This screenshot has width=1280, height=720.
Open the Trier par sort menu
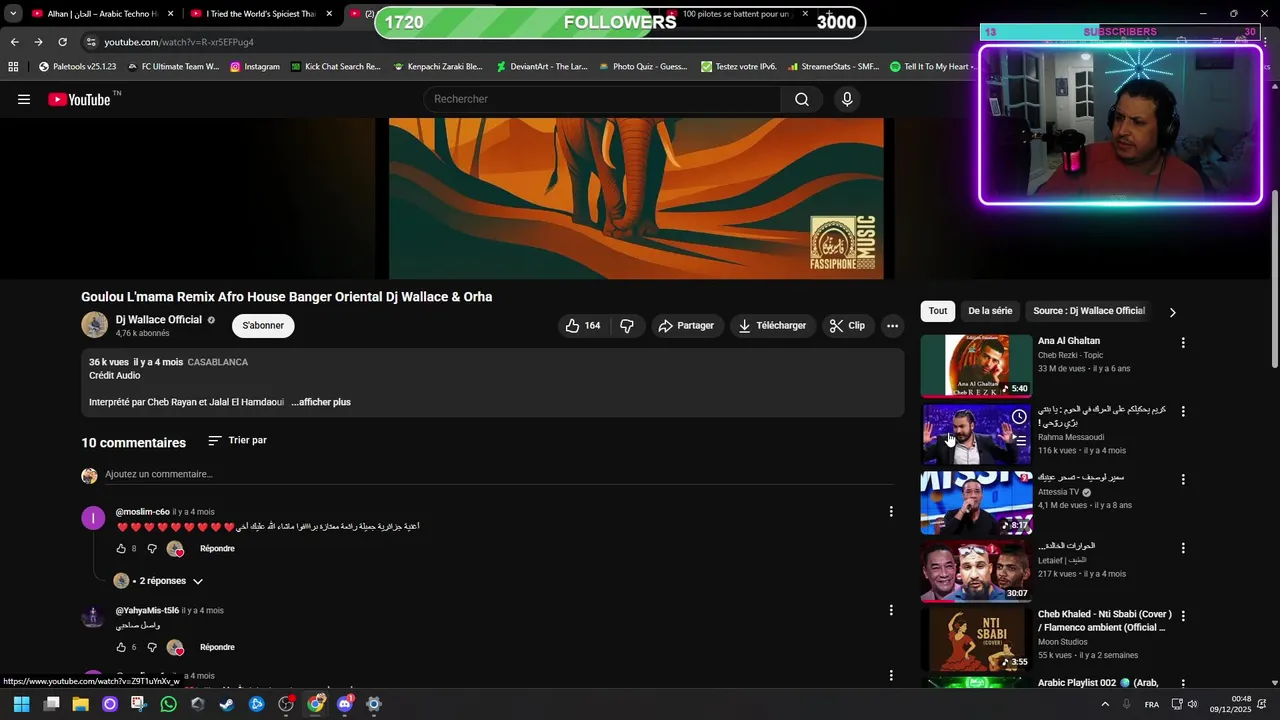(x=237, y=441)
